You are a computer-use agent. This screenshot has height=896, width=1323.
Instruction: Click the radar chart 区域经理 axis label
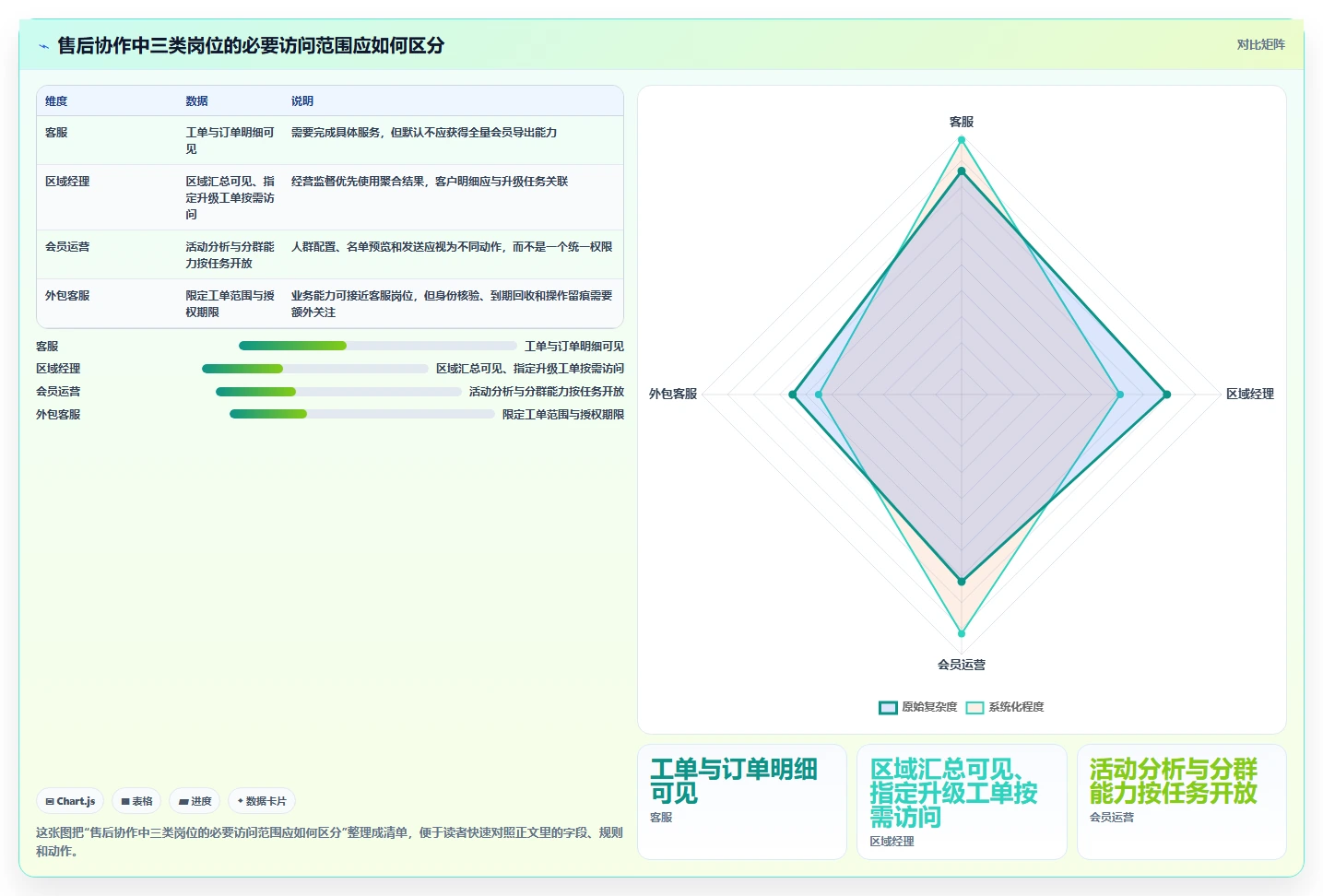click(x=1250, y=394)
